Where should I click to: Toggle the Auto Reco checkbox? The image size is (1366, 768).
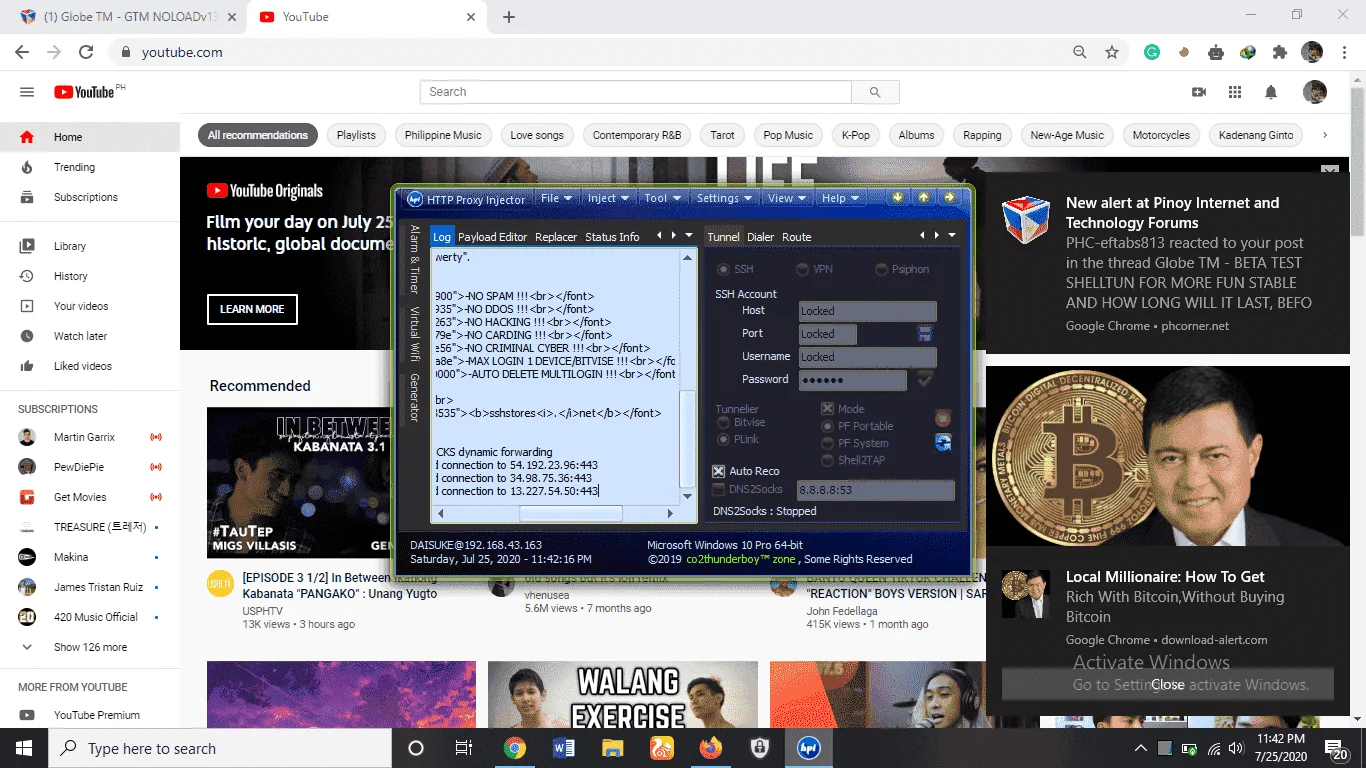tap(718, 471)
